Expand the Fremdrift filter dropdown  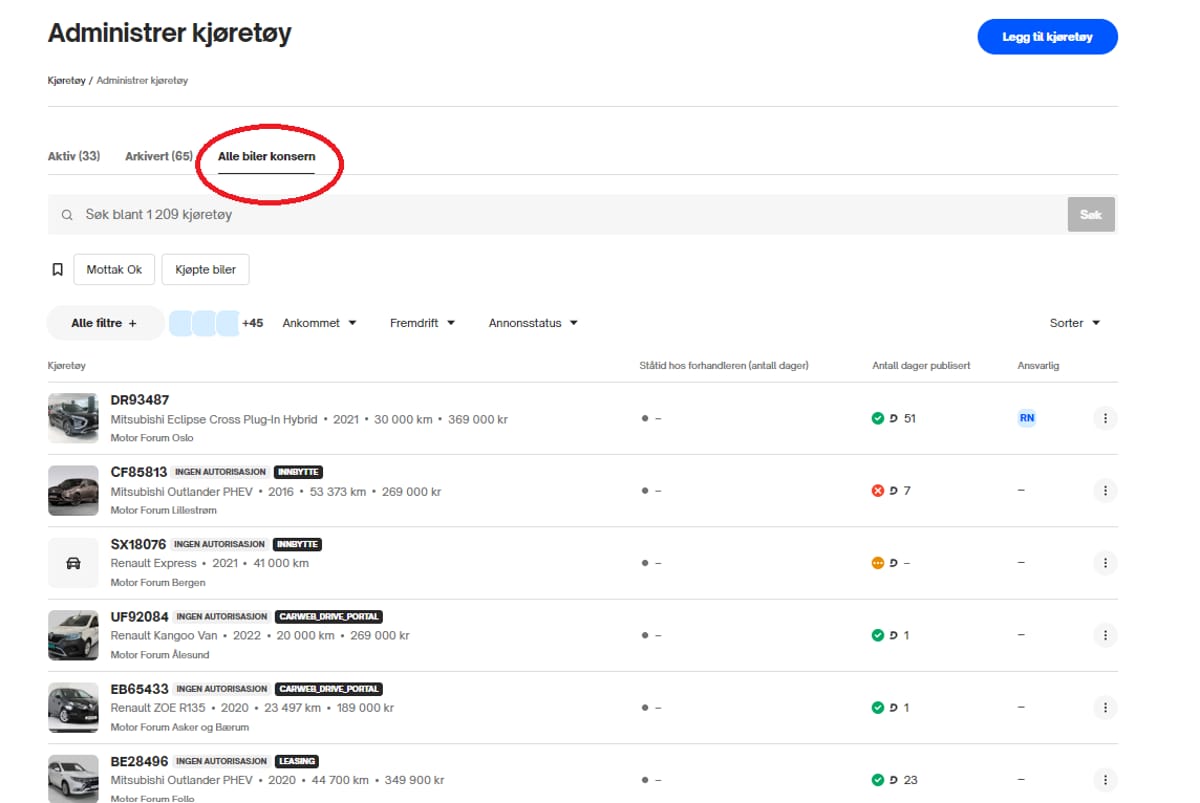[422, 323]
